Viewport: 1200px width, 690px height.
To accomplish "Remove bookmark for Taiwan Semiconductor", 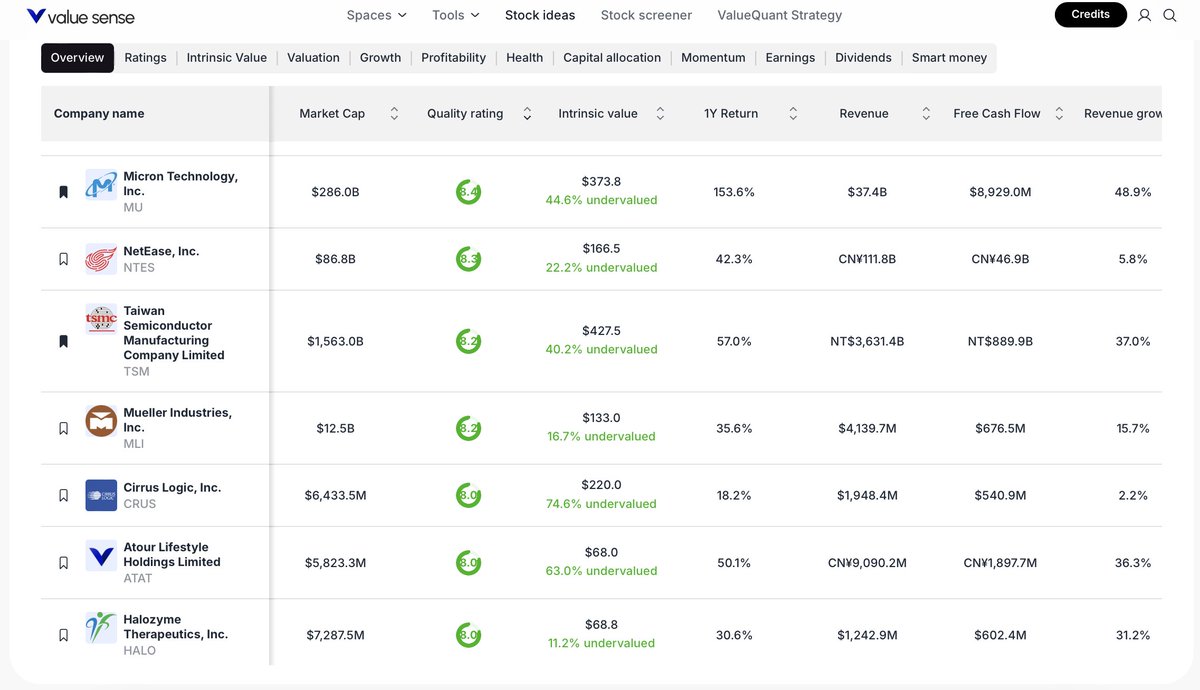I will pos(63,341).
